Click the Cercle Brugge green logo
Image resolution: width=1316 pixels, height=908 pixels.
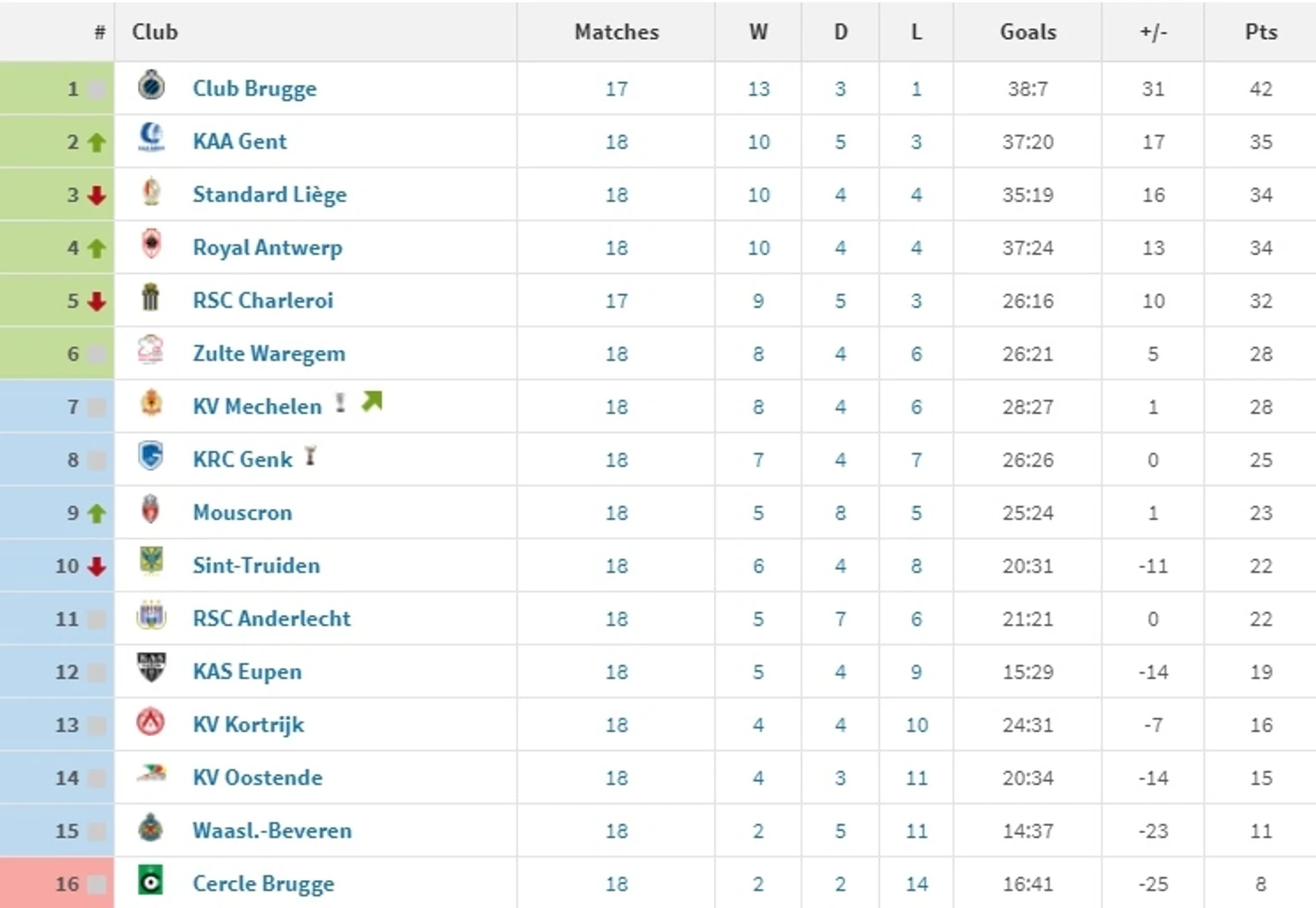pyautogui.click(x=151, y=880)
